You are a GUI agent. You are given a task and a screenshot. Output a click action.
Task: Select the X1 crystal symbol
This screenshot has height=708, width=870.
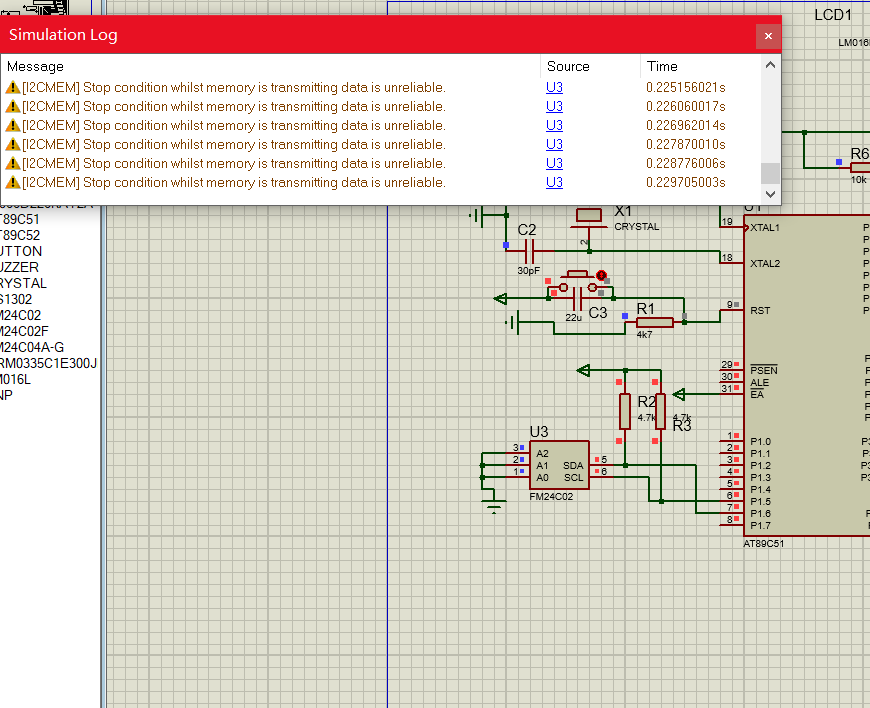tap(589, 218)
